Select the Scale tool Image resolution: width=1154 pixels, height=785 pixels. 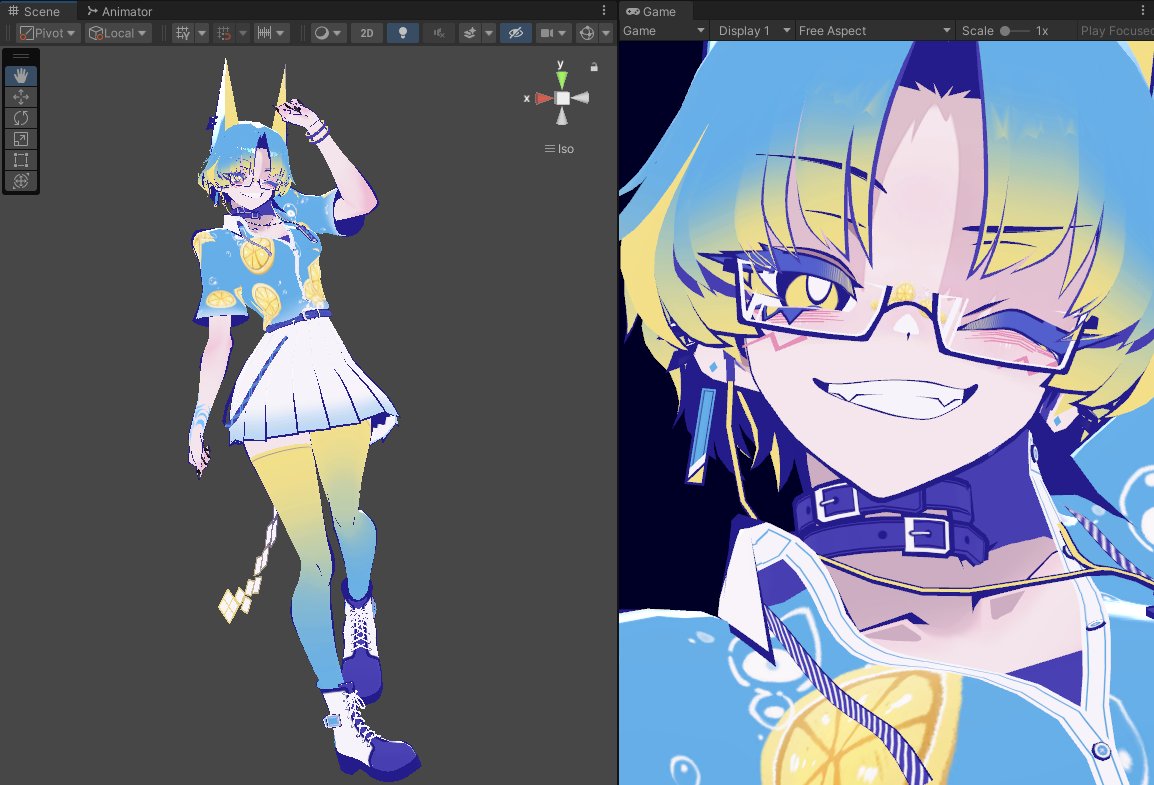[21, 139]
